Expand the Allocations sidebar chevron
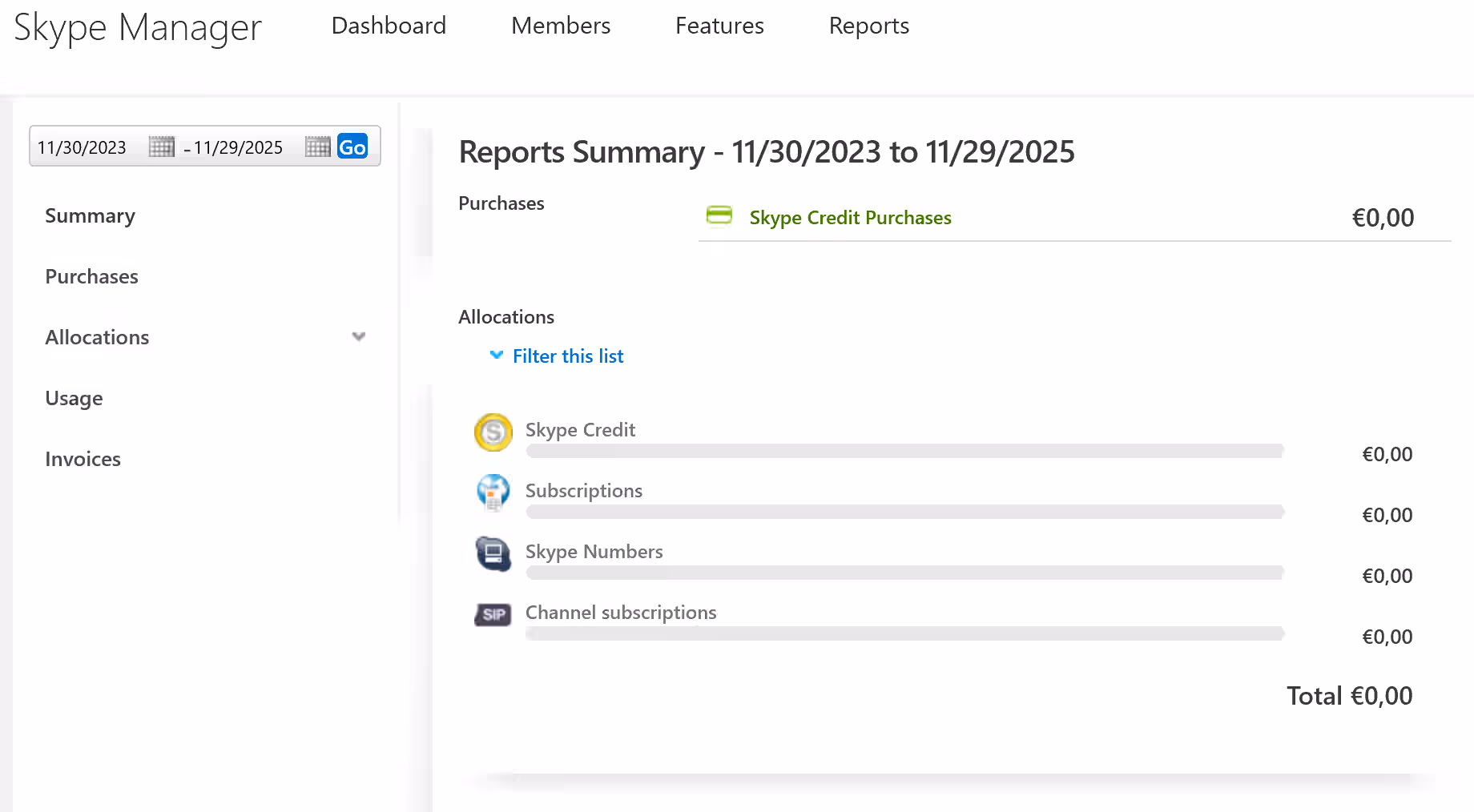 [358, 336]
